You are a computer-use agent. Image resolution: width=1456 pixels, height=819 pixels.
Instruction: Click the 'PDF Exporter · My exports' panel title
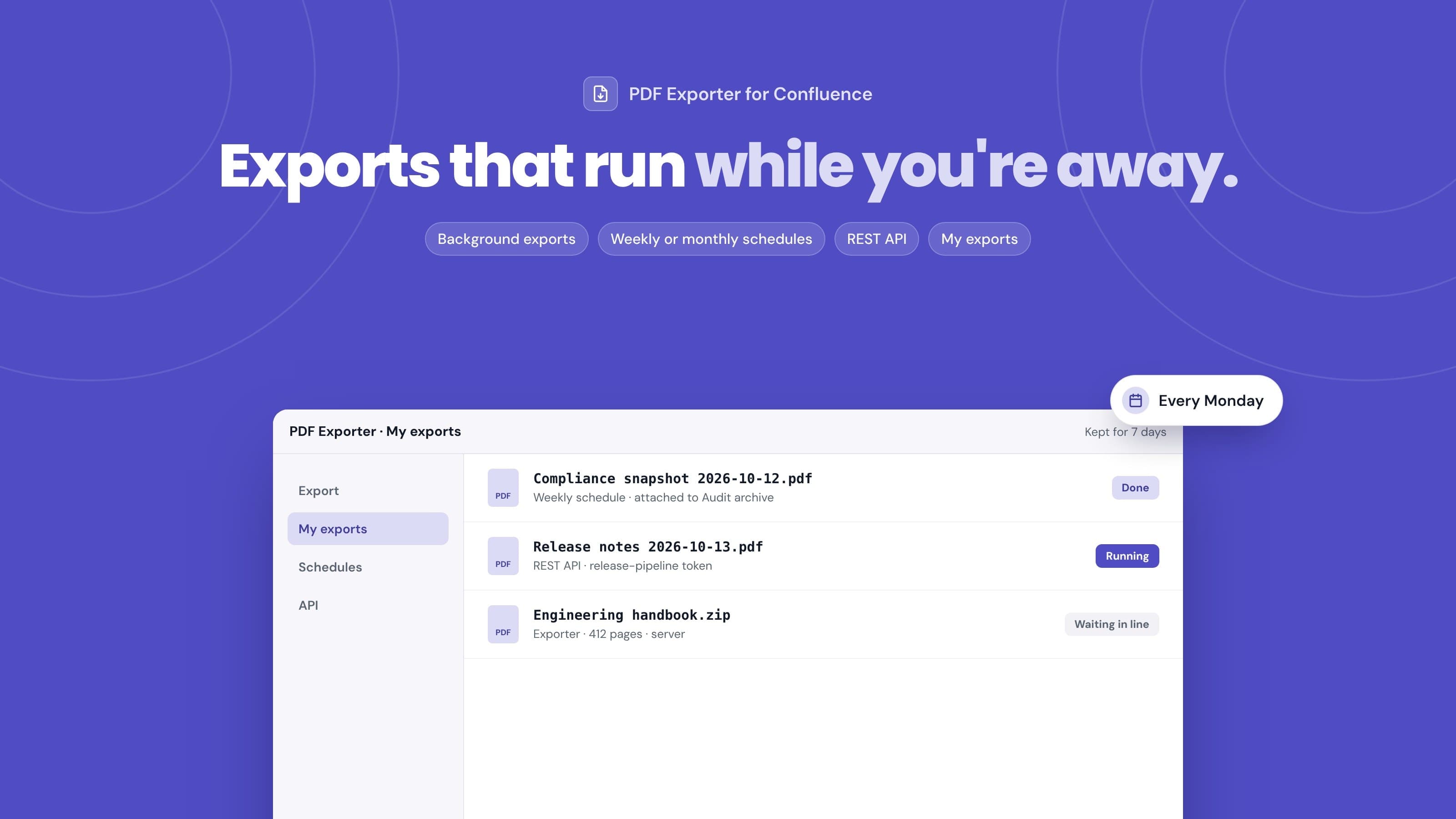point(375,431)
